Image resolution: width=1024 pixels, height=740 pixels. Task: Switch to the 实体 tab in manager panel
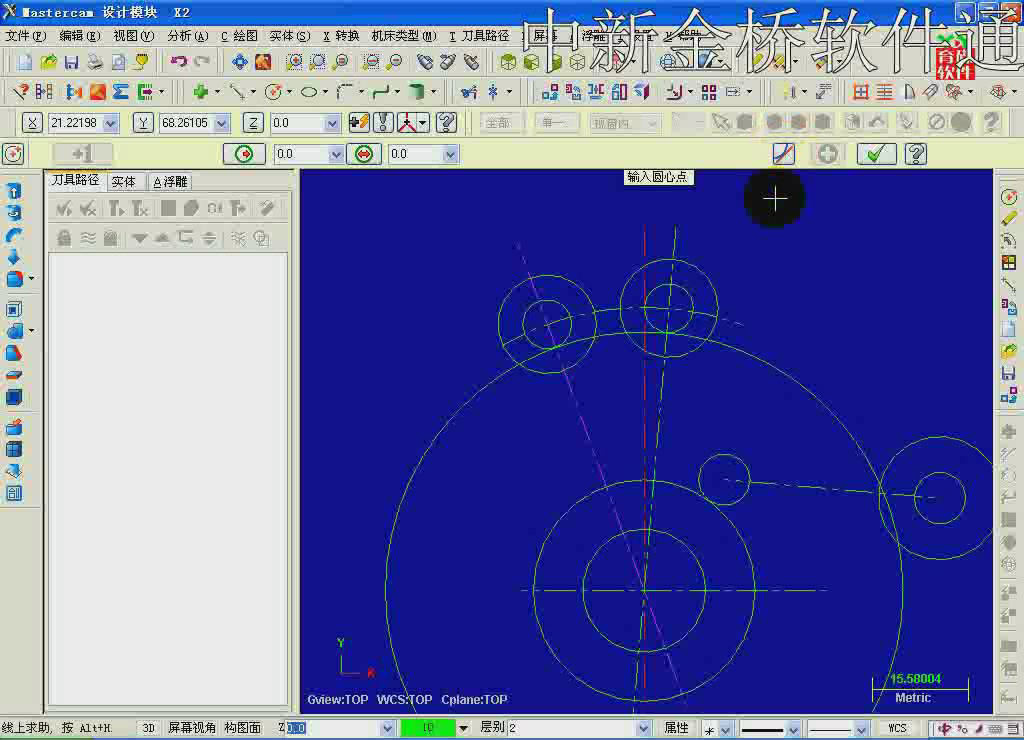pyautogui.click(x=123, y=182)
